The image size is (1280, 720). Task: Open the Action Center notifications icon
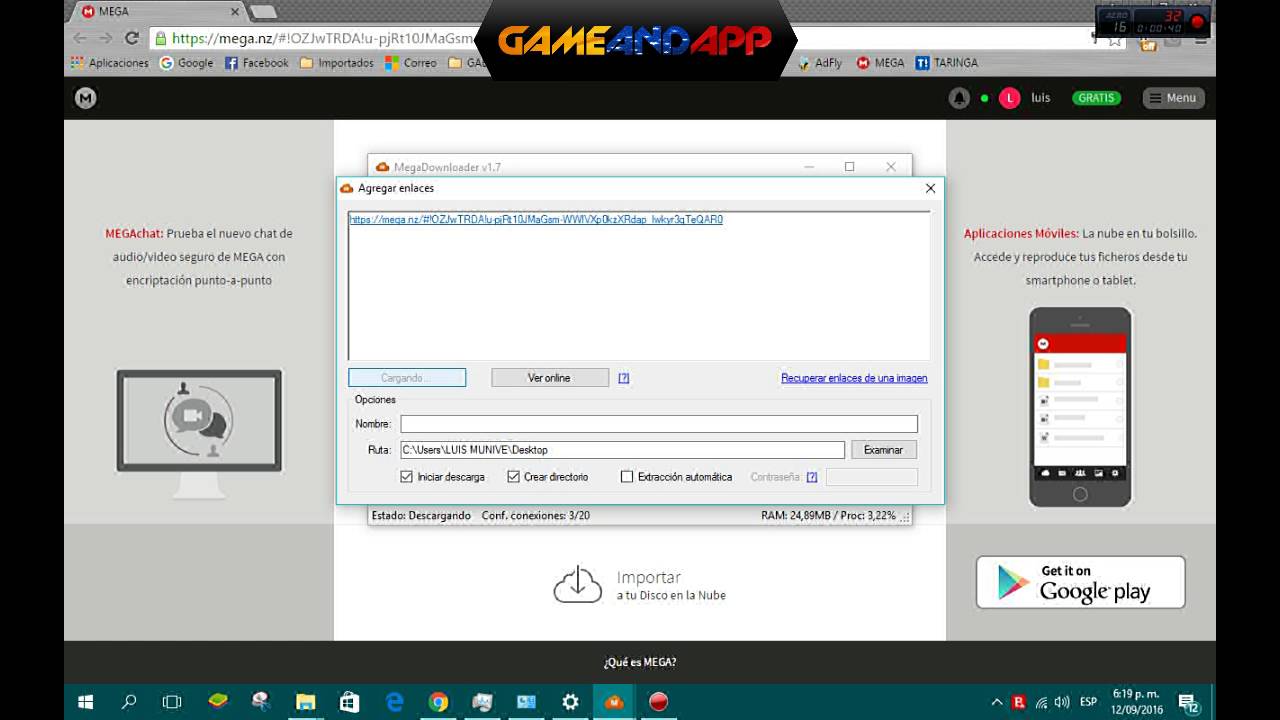[x=1188, y=703]
